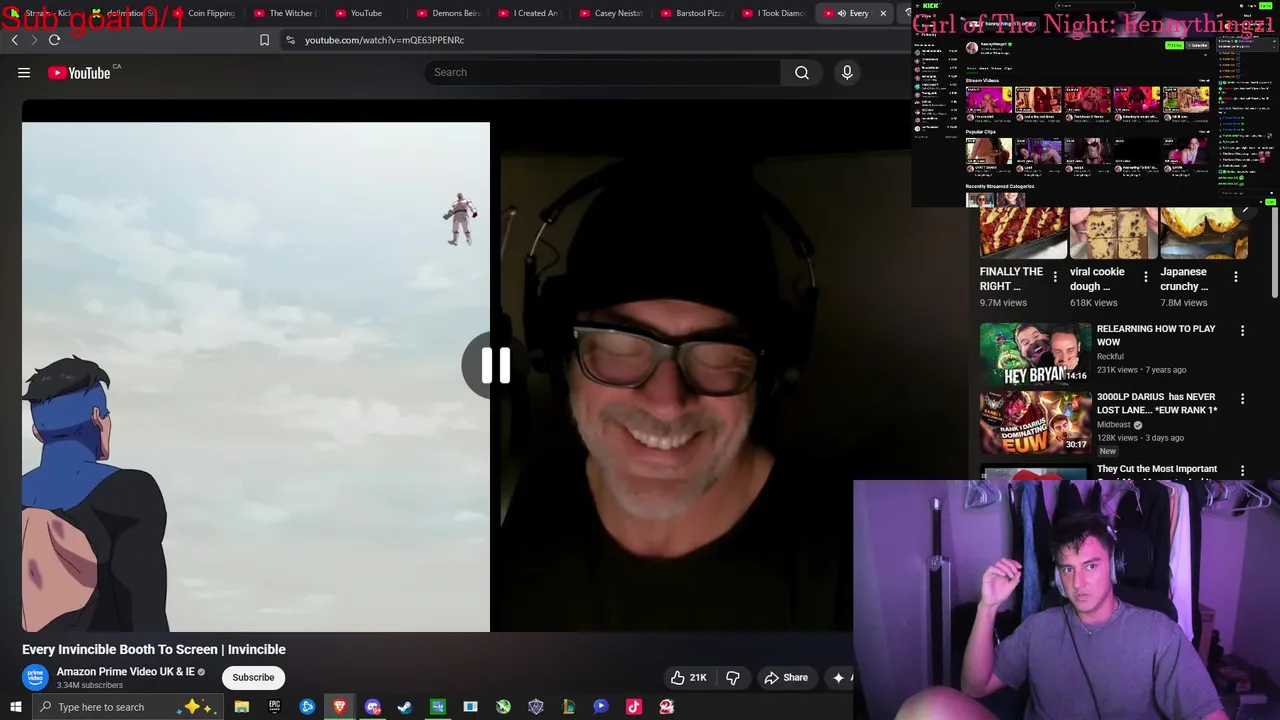
Task: Switch to the Demons Being tab
Action: (x=448, y=13)
